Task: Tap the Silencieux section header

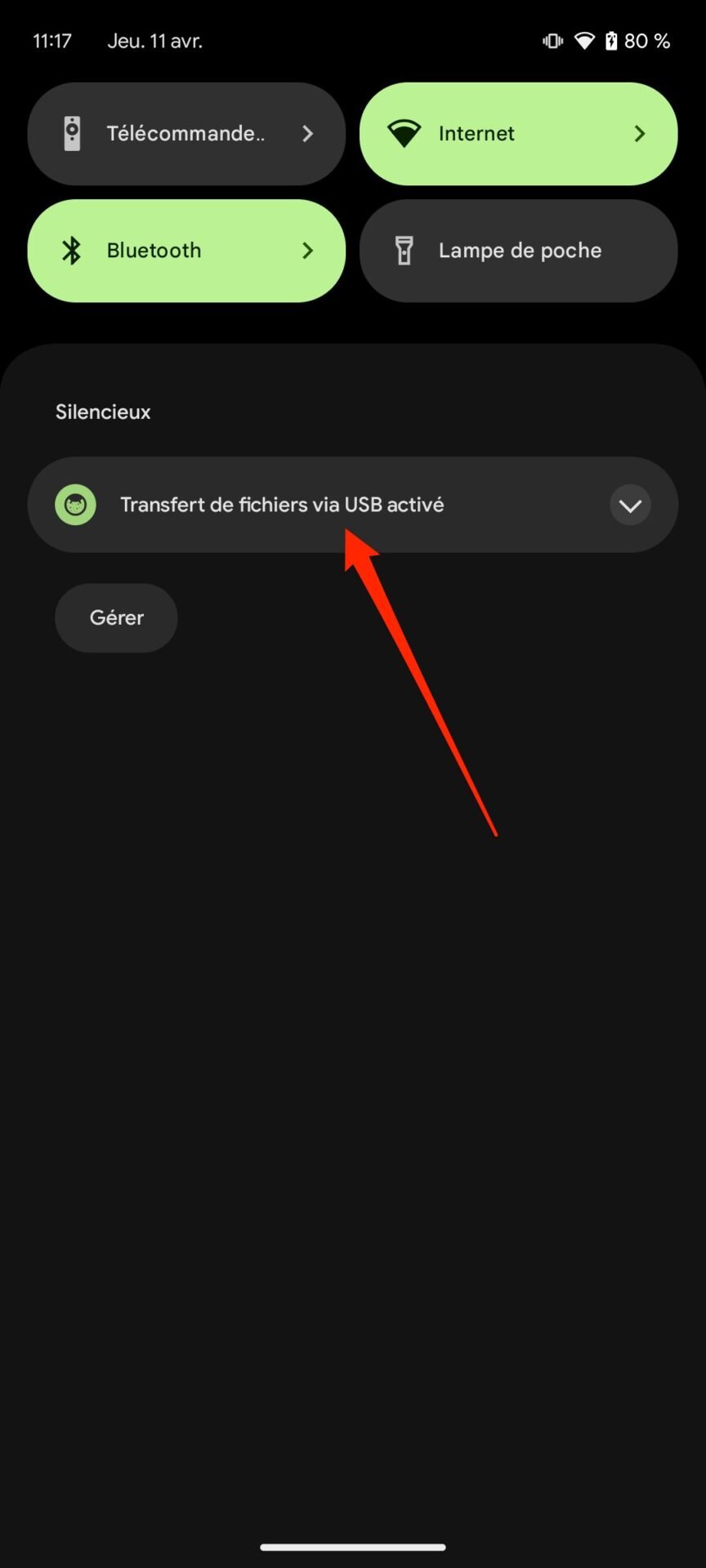Action: [x=103, y=412]
